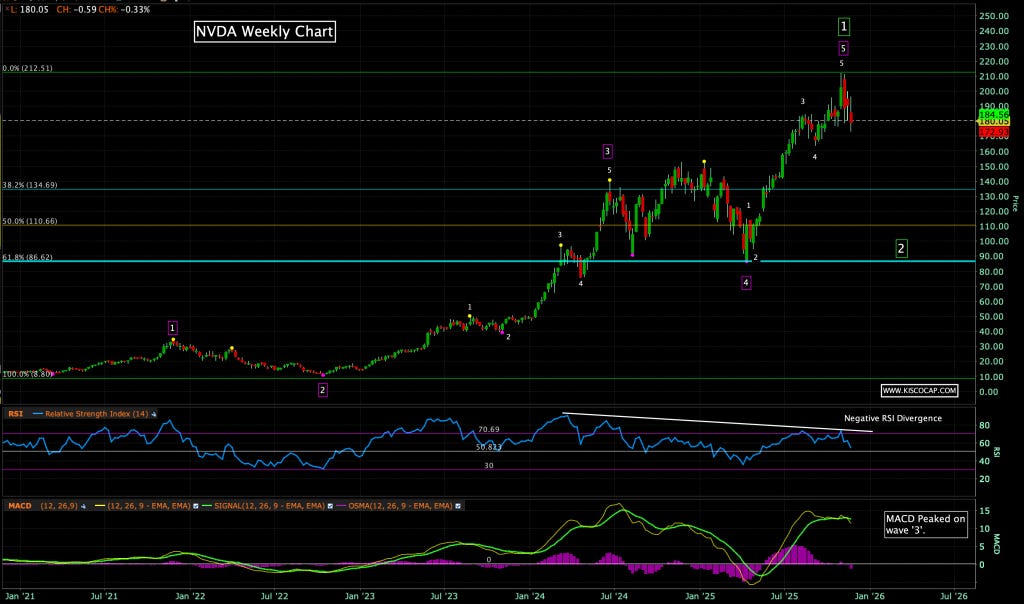Uncheck the SIGNAL(12, 26, 9) checkbox

[x=332, y=505]
